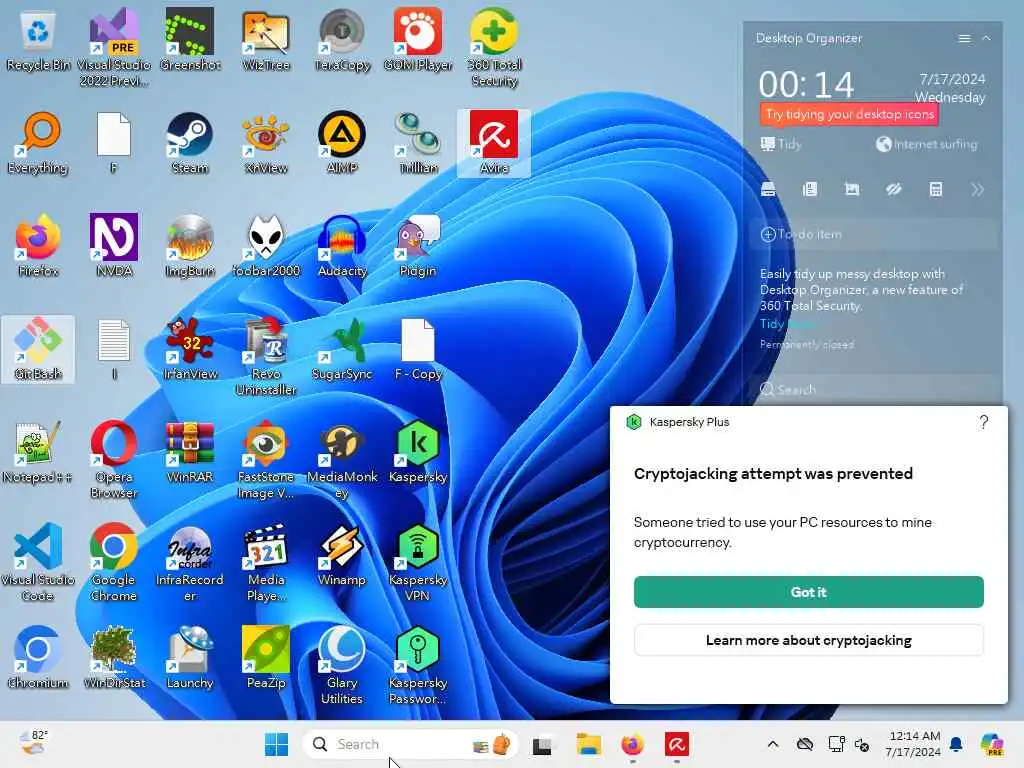1024x768 pixels.
Task: Select the Git Bash shortcut
Action: tap(38, 349)
